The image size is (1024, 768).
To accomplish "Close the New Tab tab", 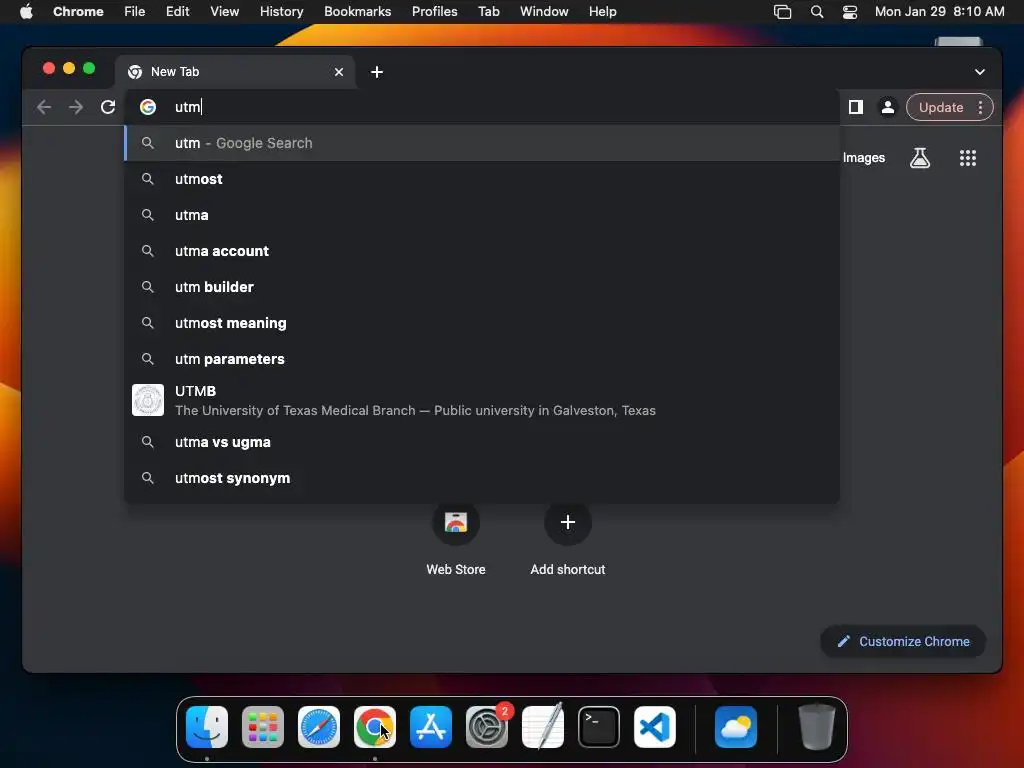I will click(338, 72).
